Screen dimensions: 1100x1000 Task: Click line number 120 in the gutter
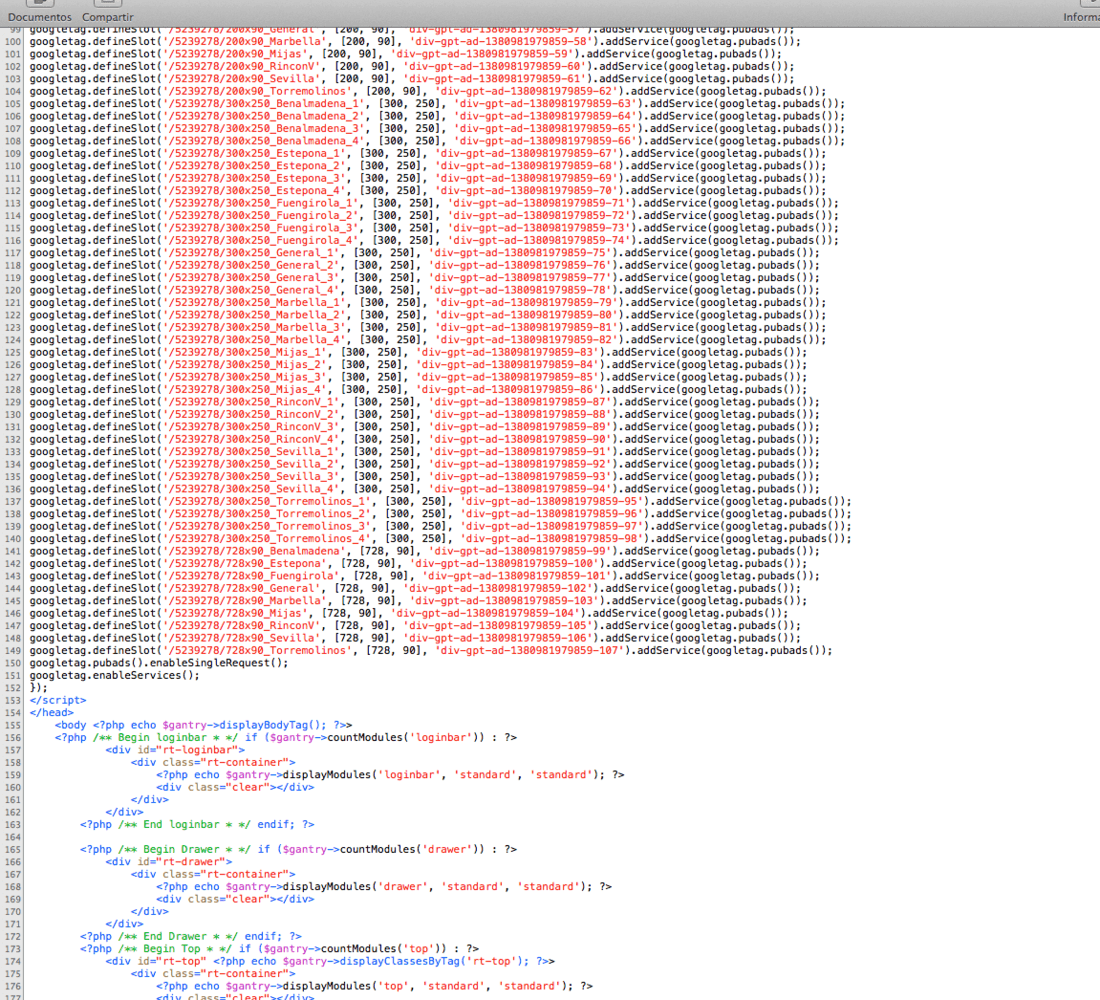click(13, 291)
